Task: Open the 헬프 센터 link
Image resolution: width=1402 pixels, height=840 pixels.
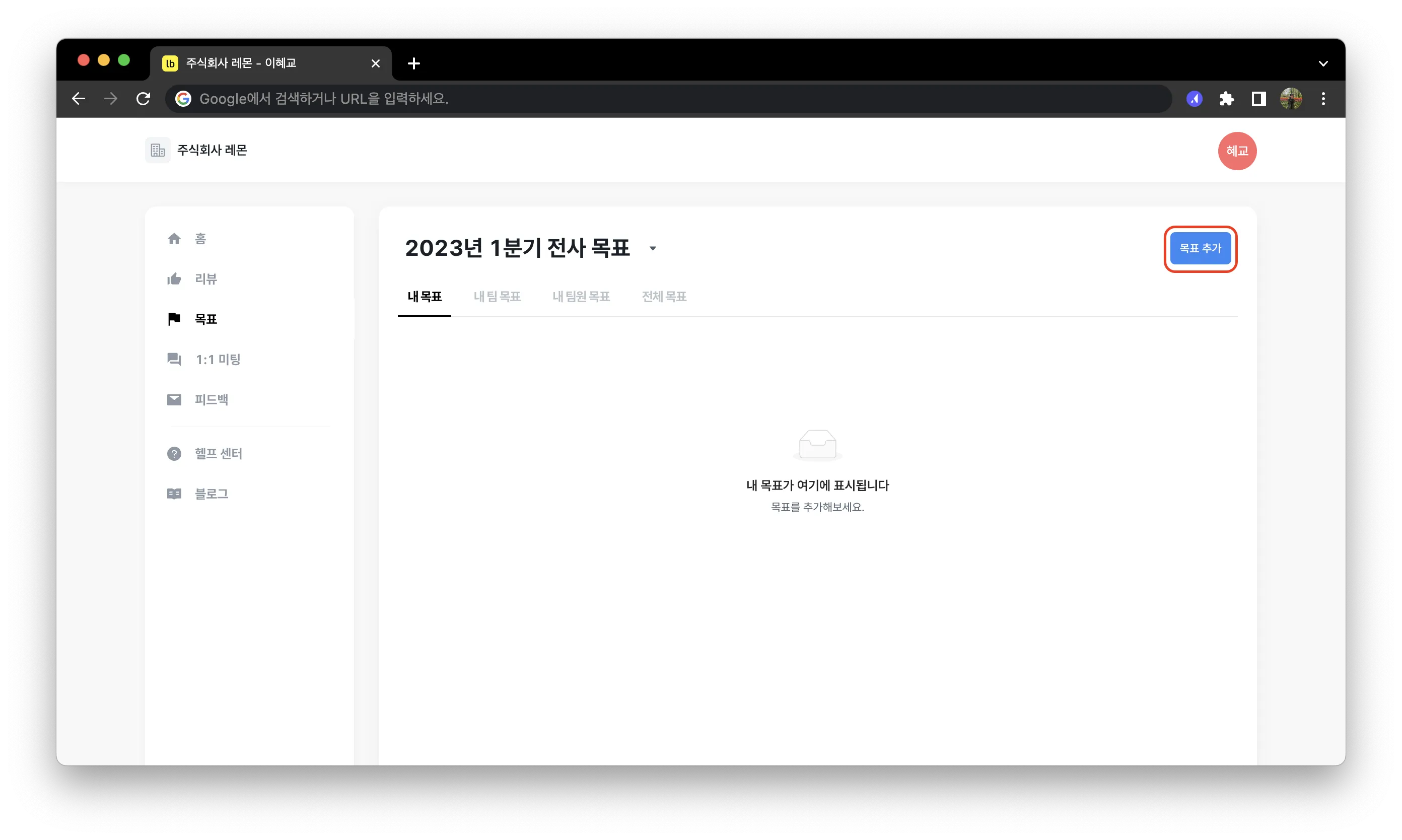Action: pos(218,453)
